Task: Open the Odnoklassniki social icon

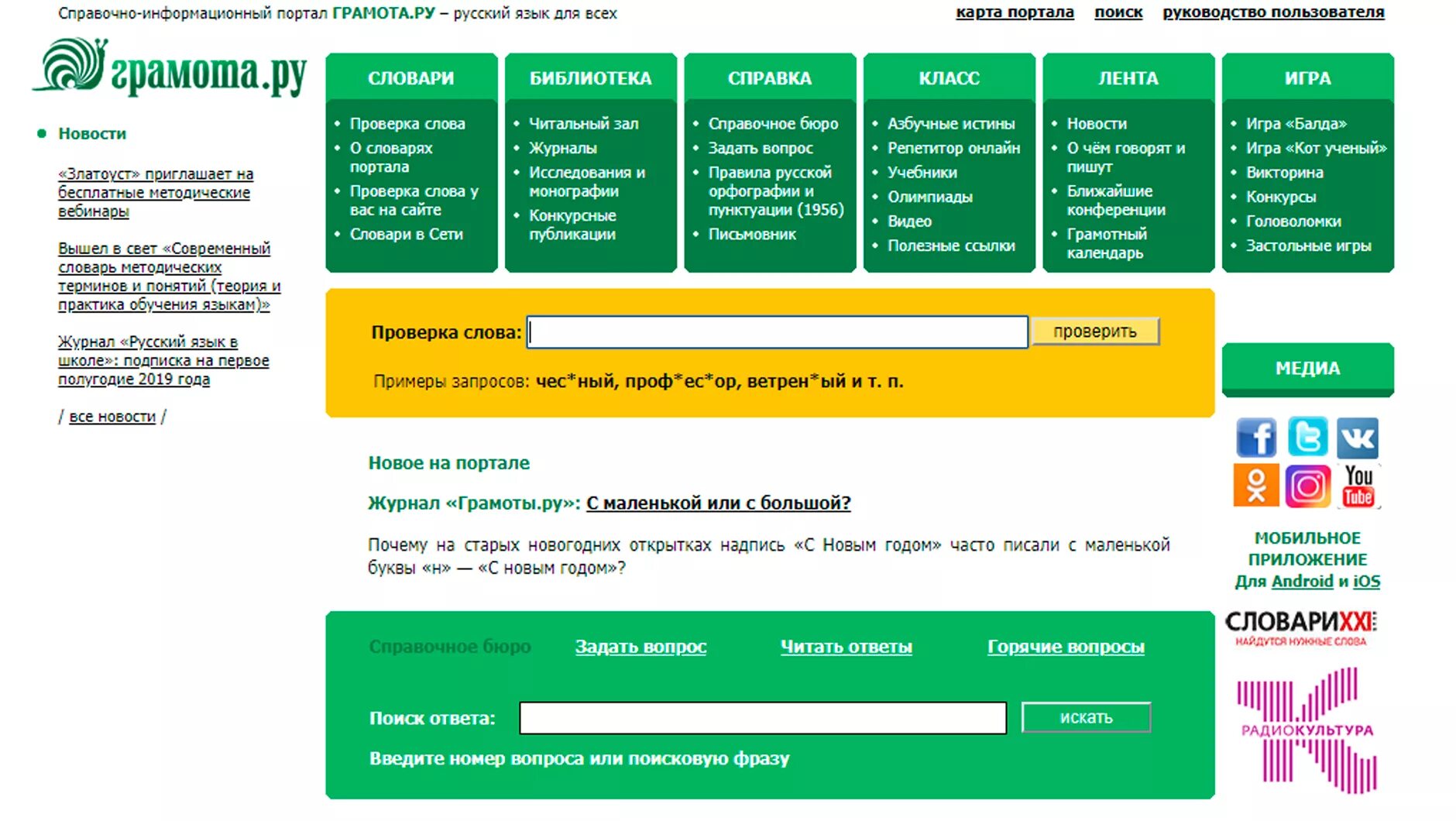Action: [1255, 486]
